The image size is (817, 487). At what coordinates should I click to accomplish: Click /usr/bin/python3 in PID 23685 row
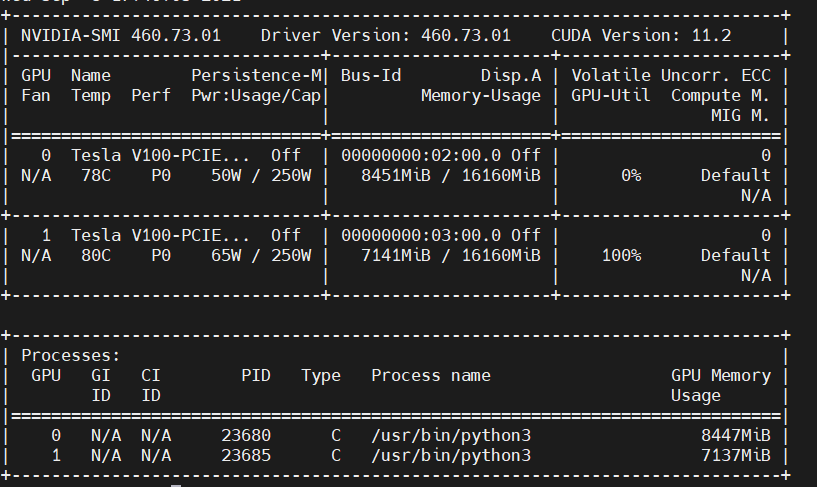(451, 456)
